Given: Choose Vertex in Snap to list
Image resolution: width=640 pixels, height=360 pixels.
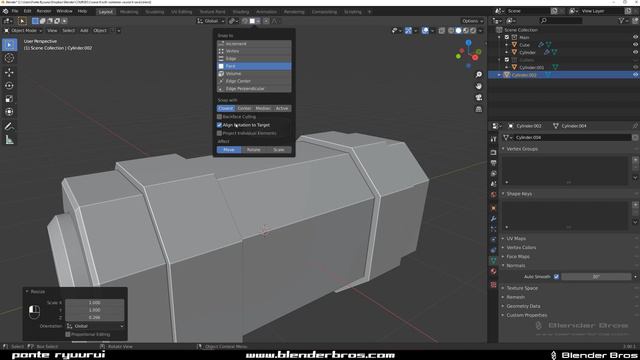Looking at the screenshot, I should coord(254,51).
